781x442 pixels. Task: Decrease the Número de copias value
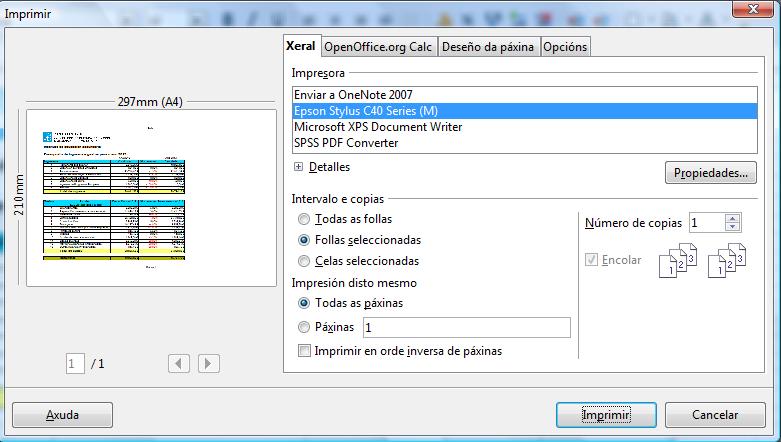click(733, 228)
